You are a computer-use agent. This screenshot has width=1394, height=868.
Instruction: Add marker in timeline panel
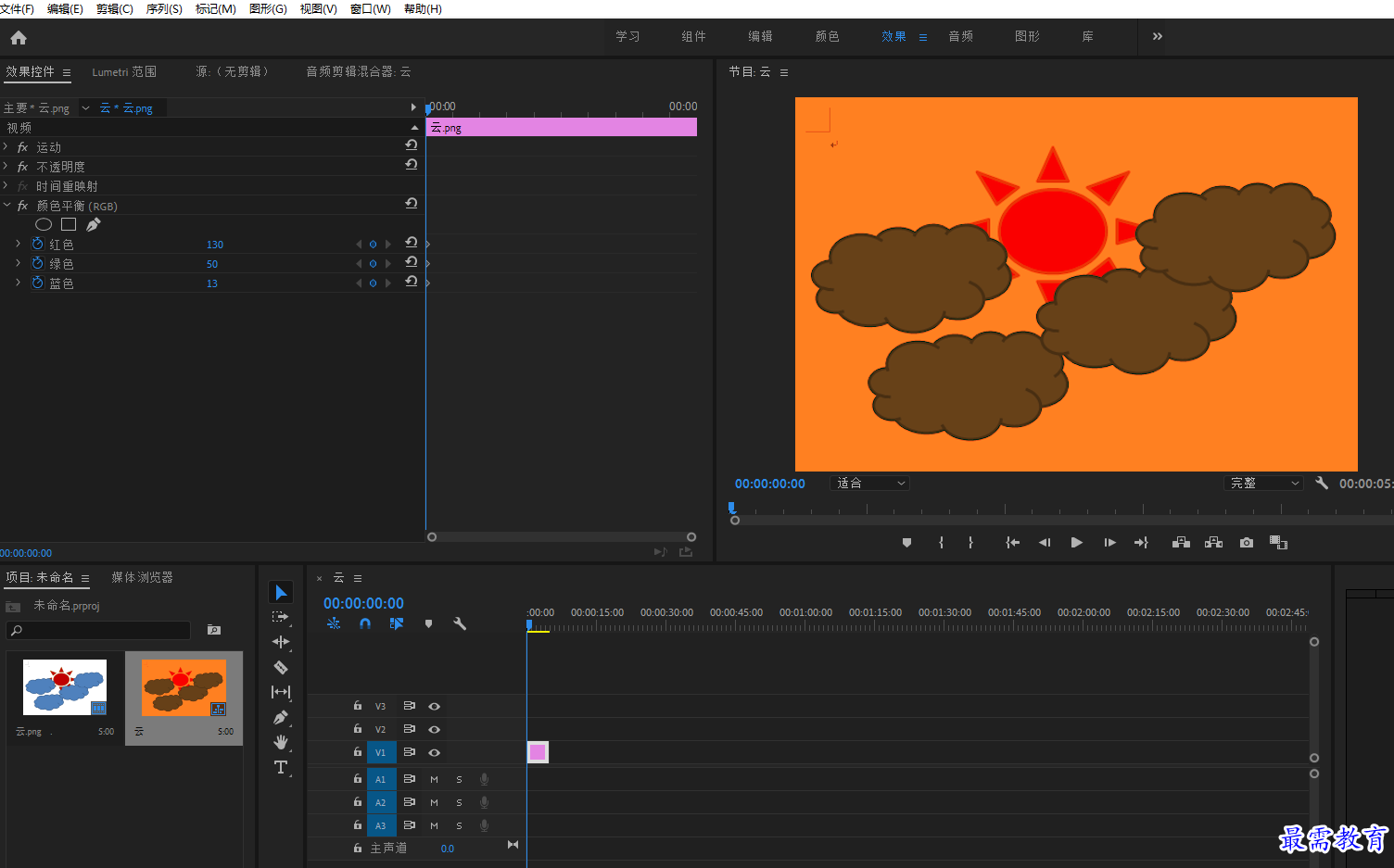click(428, 623)
